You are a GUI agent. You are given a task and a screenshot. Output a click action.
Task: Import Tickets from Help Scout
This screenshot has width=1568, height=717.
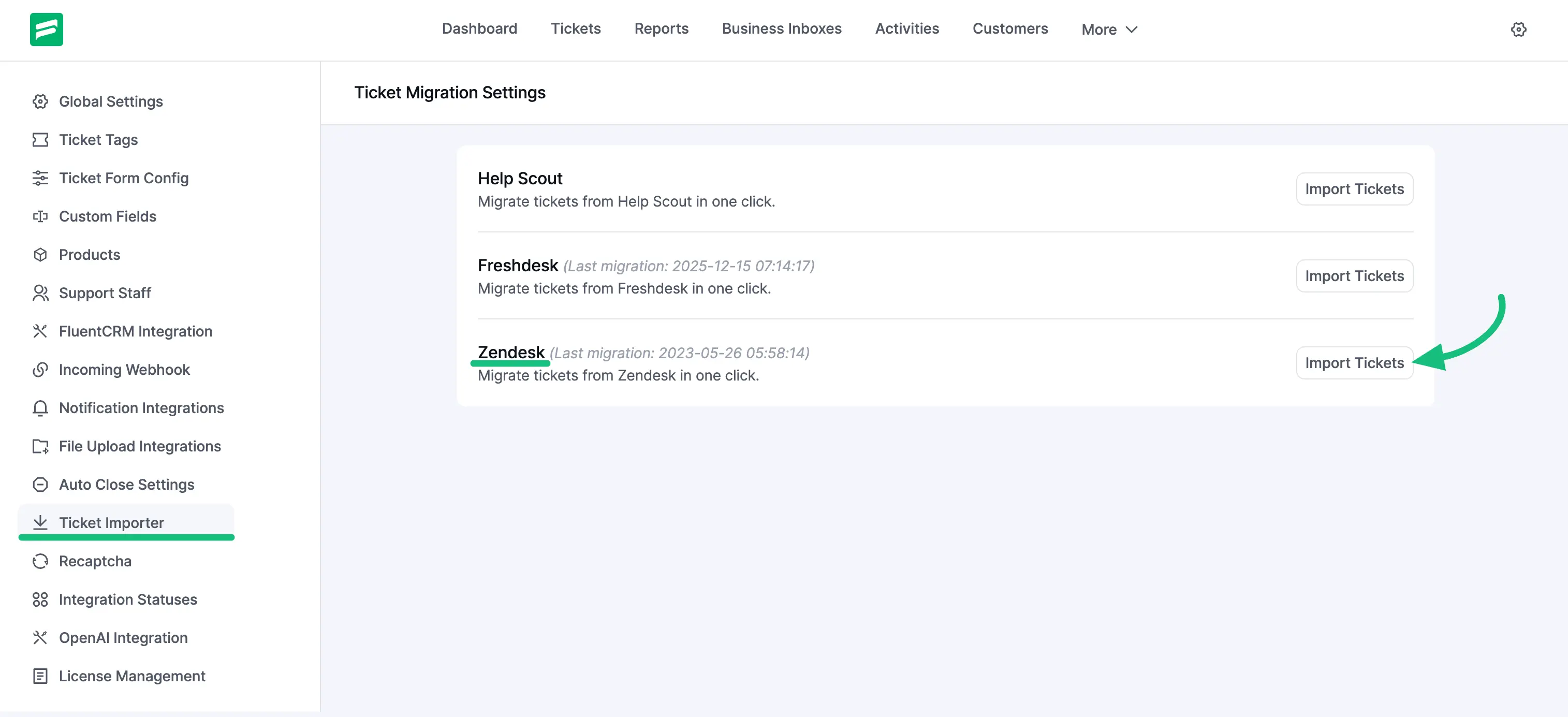coord(1354,188)
